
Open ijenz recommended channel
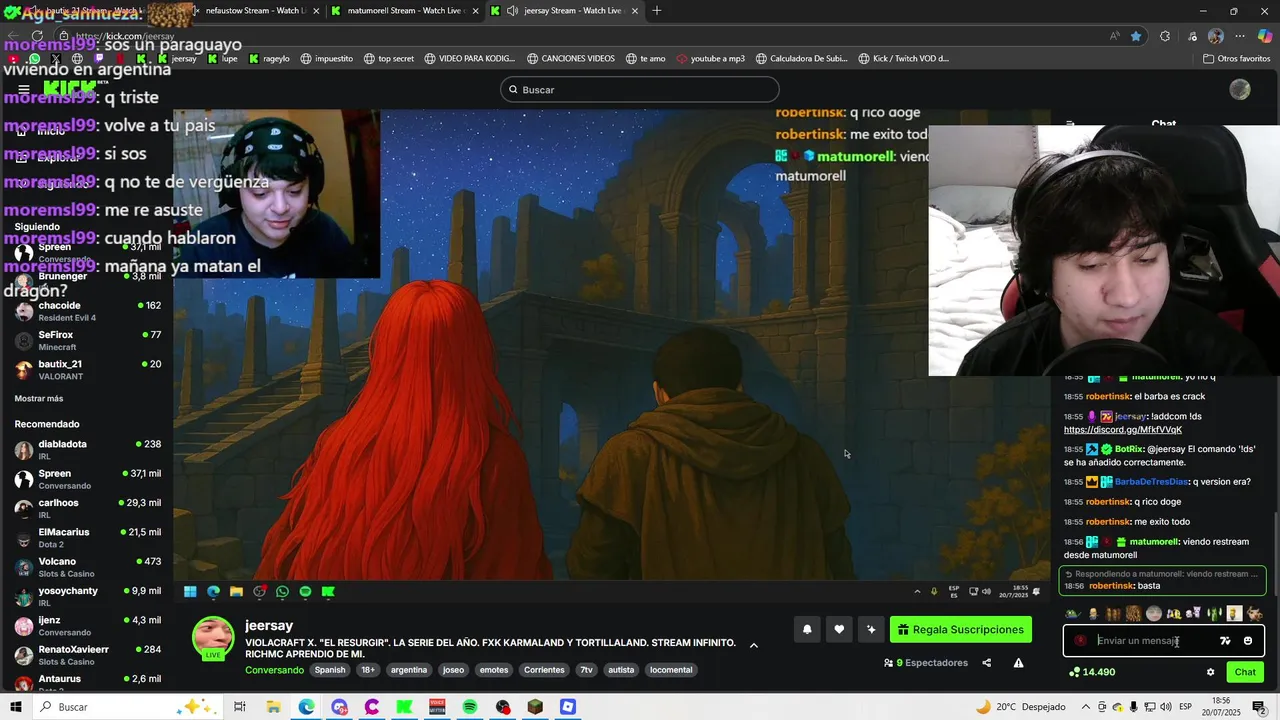(x=87, y=626)
